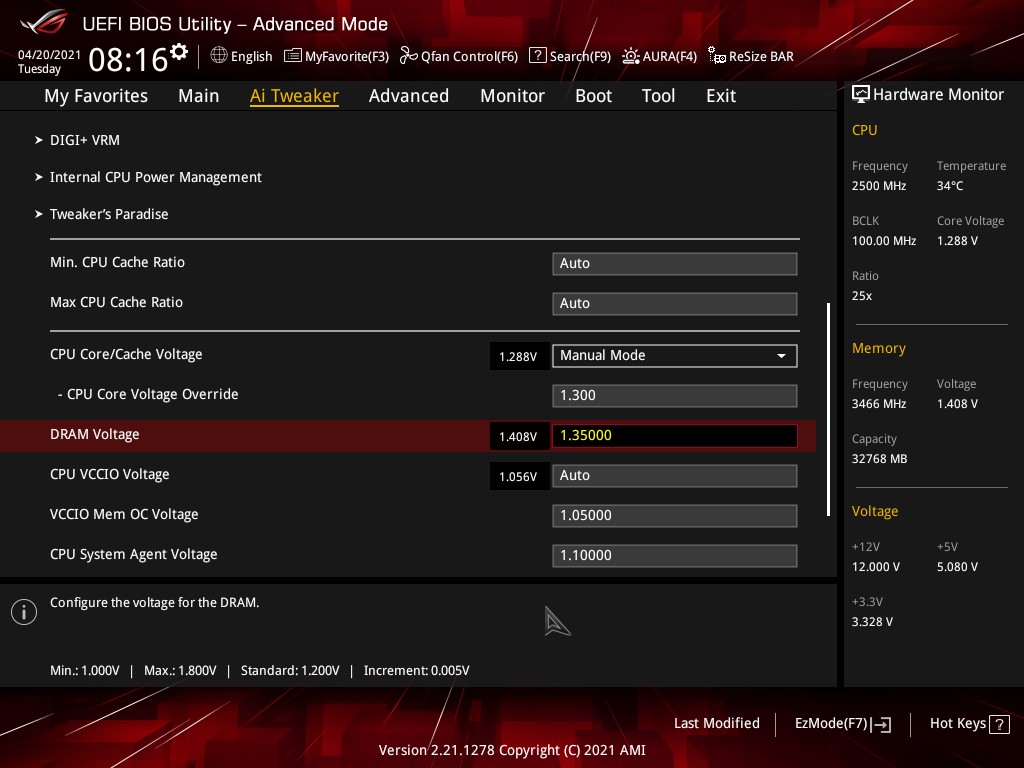Select the VCCIO Mem OC Voltage label
Screen dimensions: 1024x768
pos(124,514)
